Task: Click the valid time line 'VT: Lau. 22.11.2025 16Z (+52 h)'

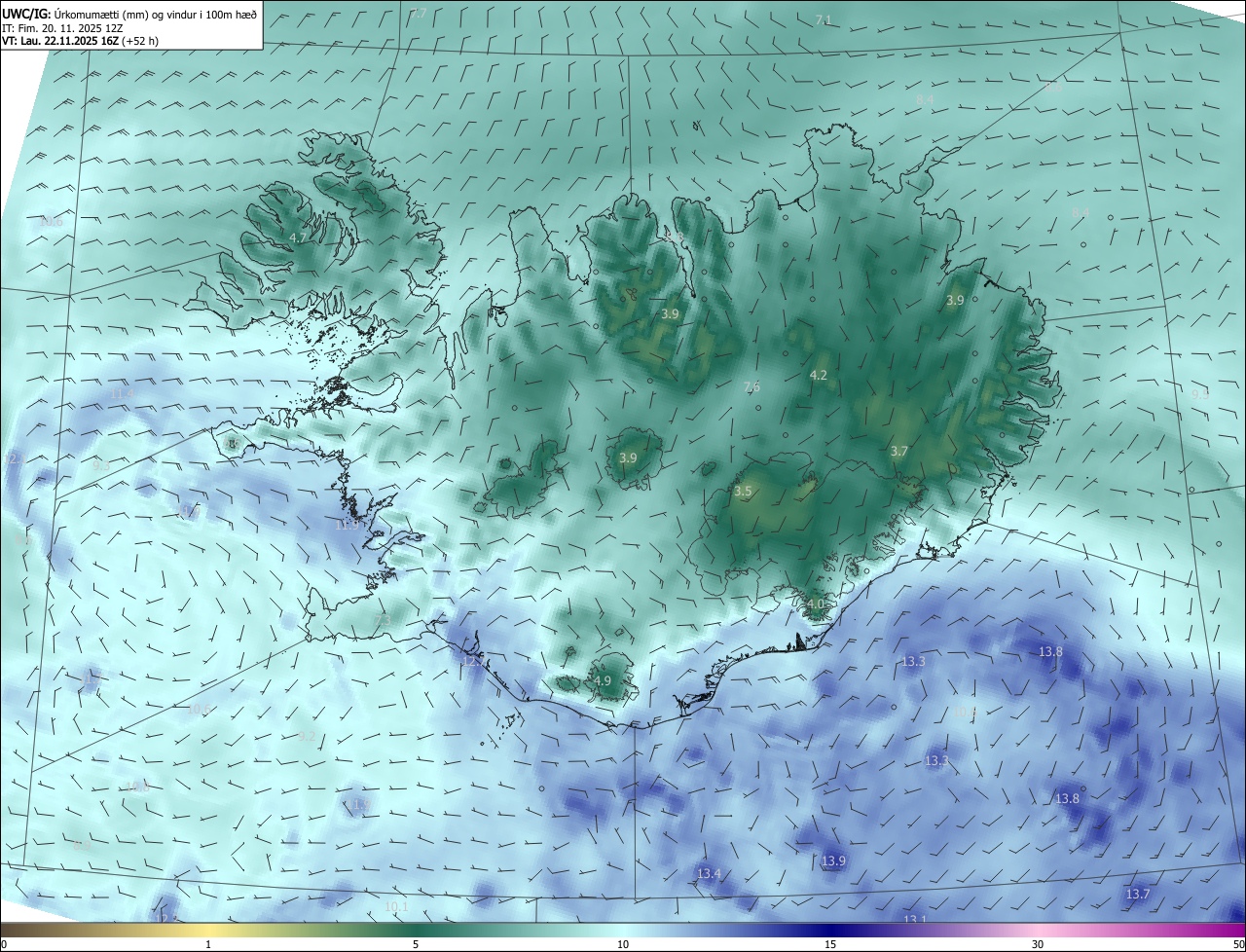Action: point(80,41)
